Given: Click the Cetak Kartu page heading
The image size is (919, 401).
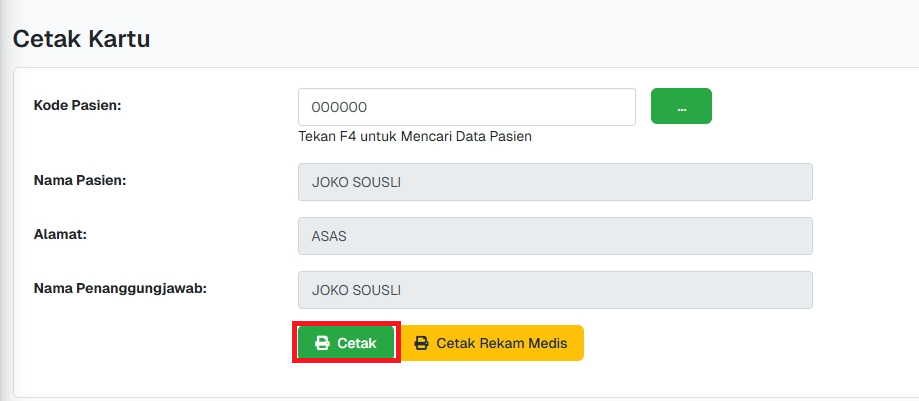Looking at the screenshot, I should click(x=81, y=40).
